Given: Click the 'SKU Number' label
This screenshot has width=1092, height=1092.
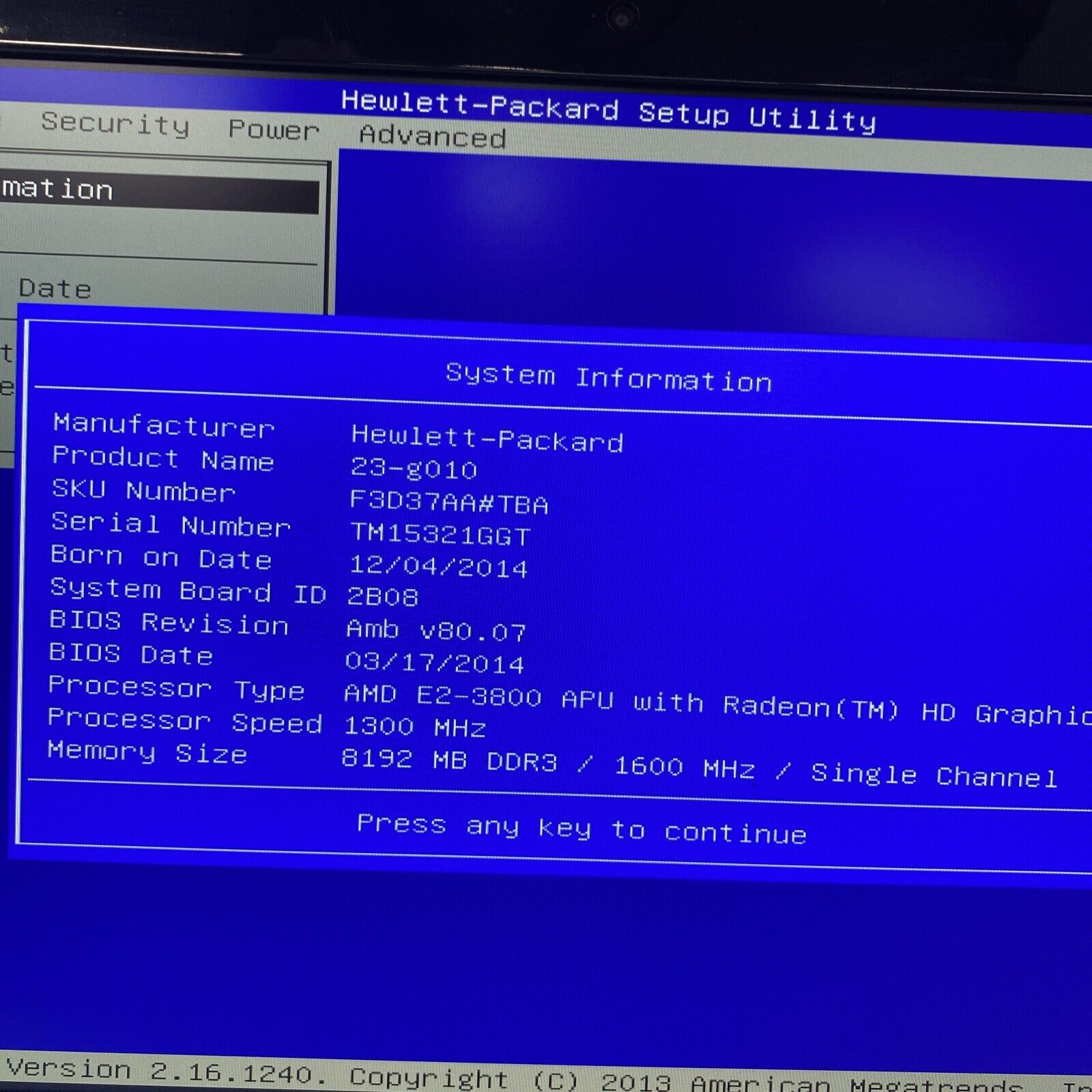Looking at the screenshot, I should pos(143,490).
